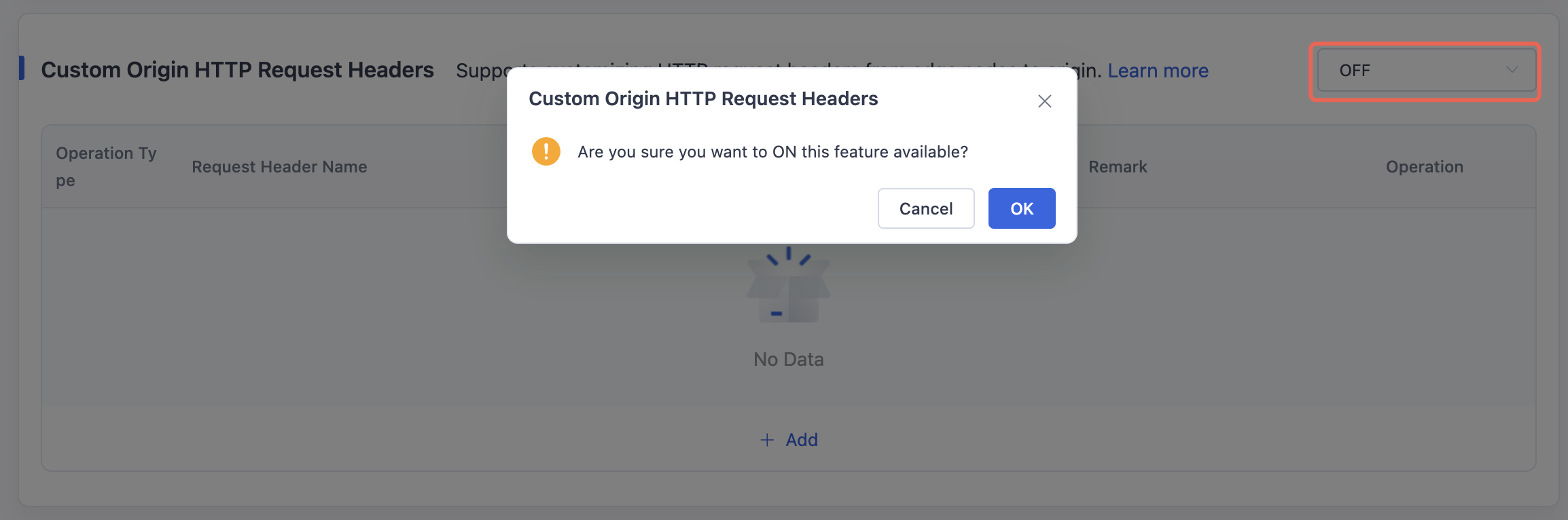Image resolution: width=1568 pixels, height=520 pixels.
Task: Click the No Data placeholder text
Action: pyautogui.click(x=789, y=359)
